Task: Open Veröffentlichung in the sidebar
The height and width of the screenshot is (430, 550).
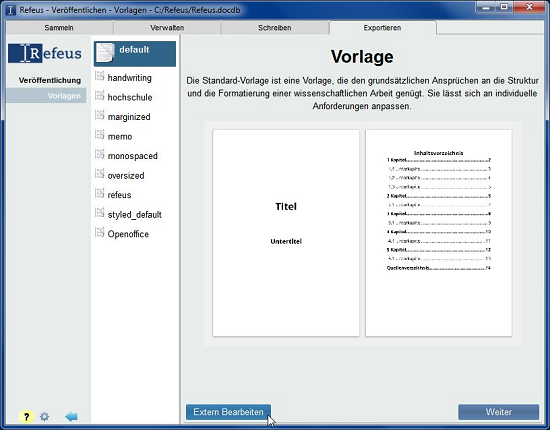Action: [50, 80]
